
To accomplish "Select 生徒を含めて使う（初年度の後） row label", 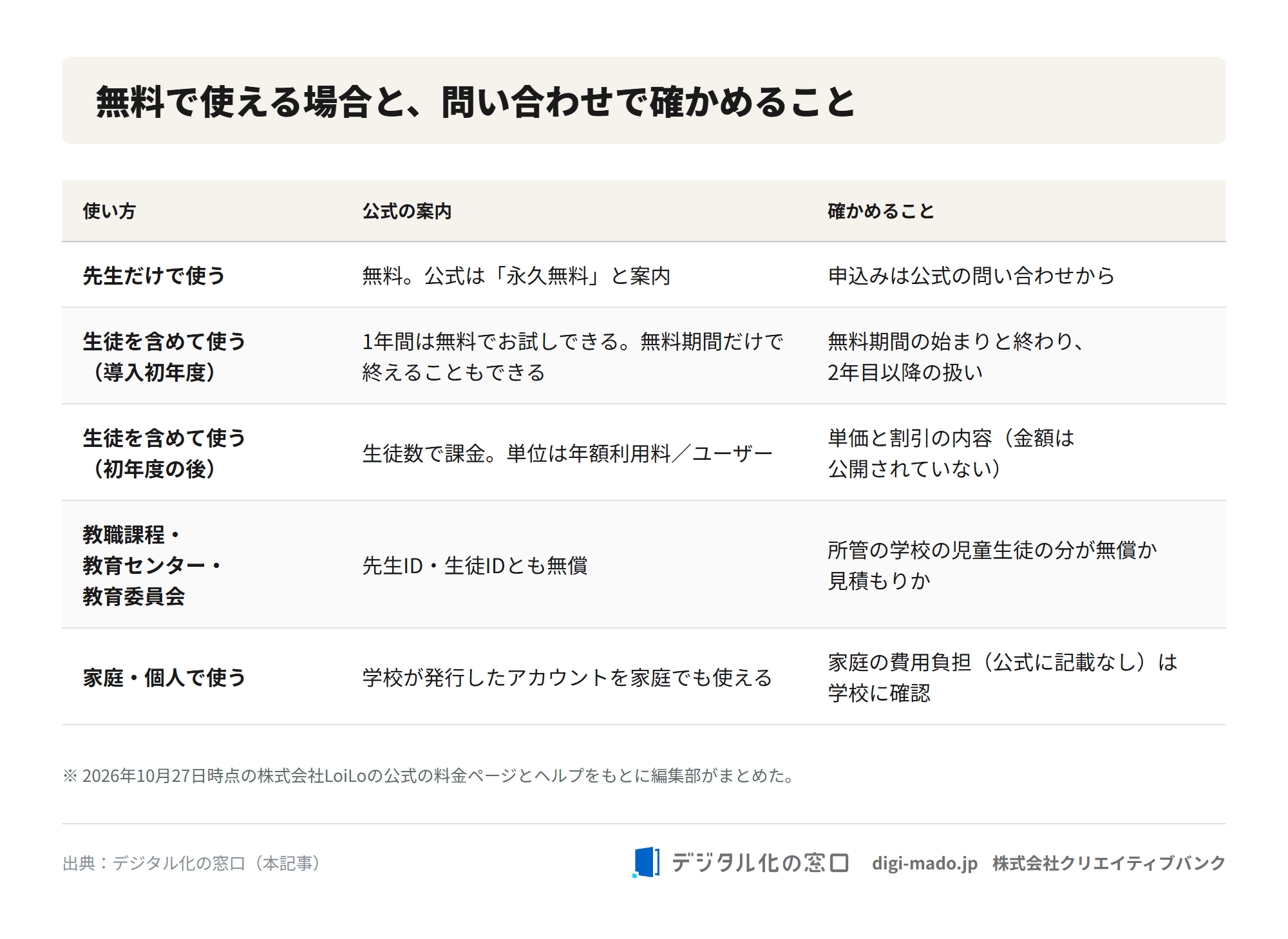I will 164,453.
